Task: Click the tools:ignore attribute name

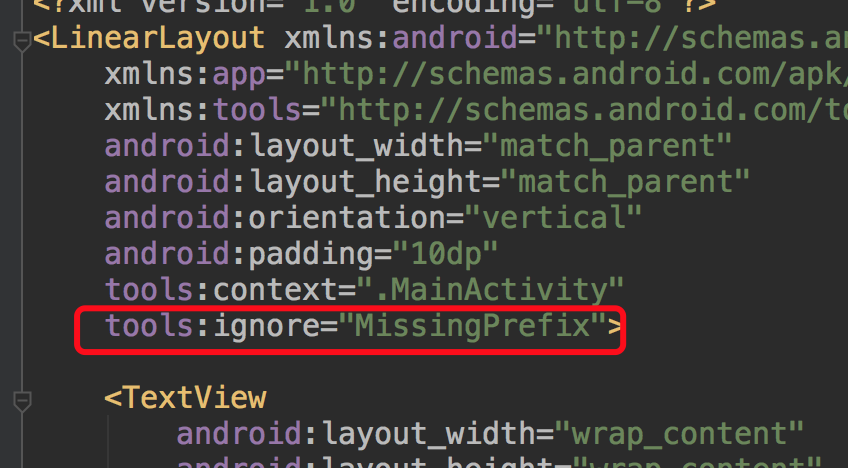Action: coord(212,326)
